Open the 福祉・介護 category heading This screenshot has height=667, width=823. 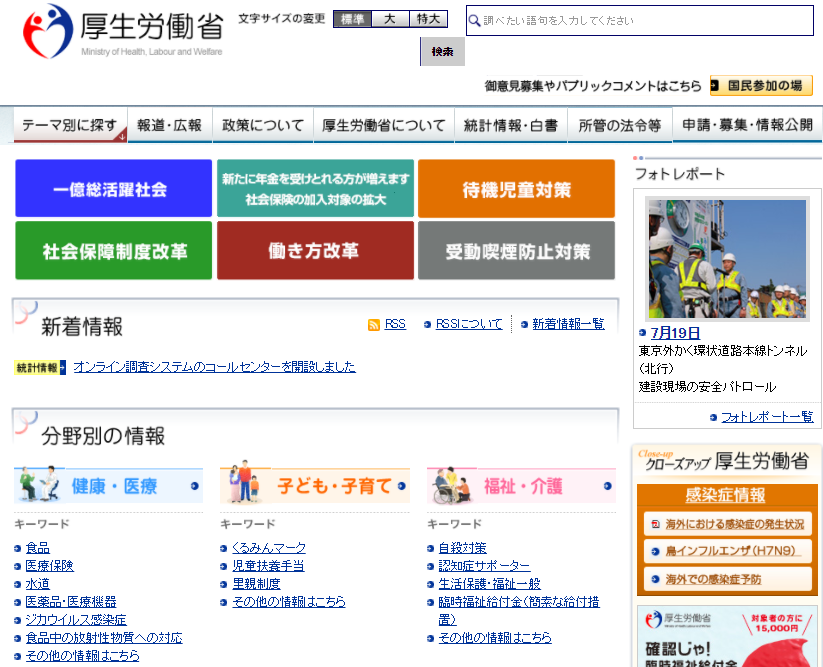pos(521,485)
